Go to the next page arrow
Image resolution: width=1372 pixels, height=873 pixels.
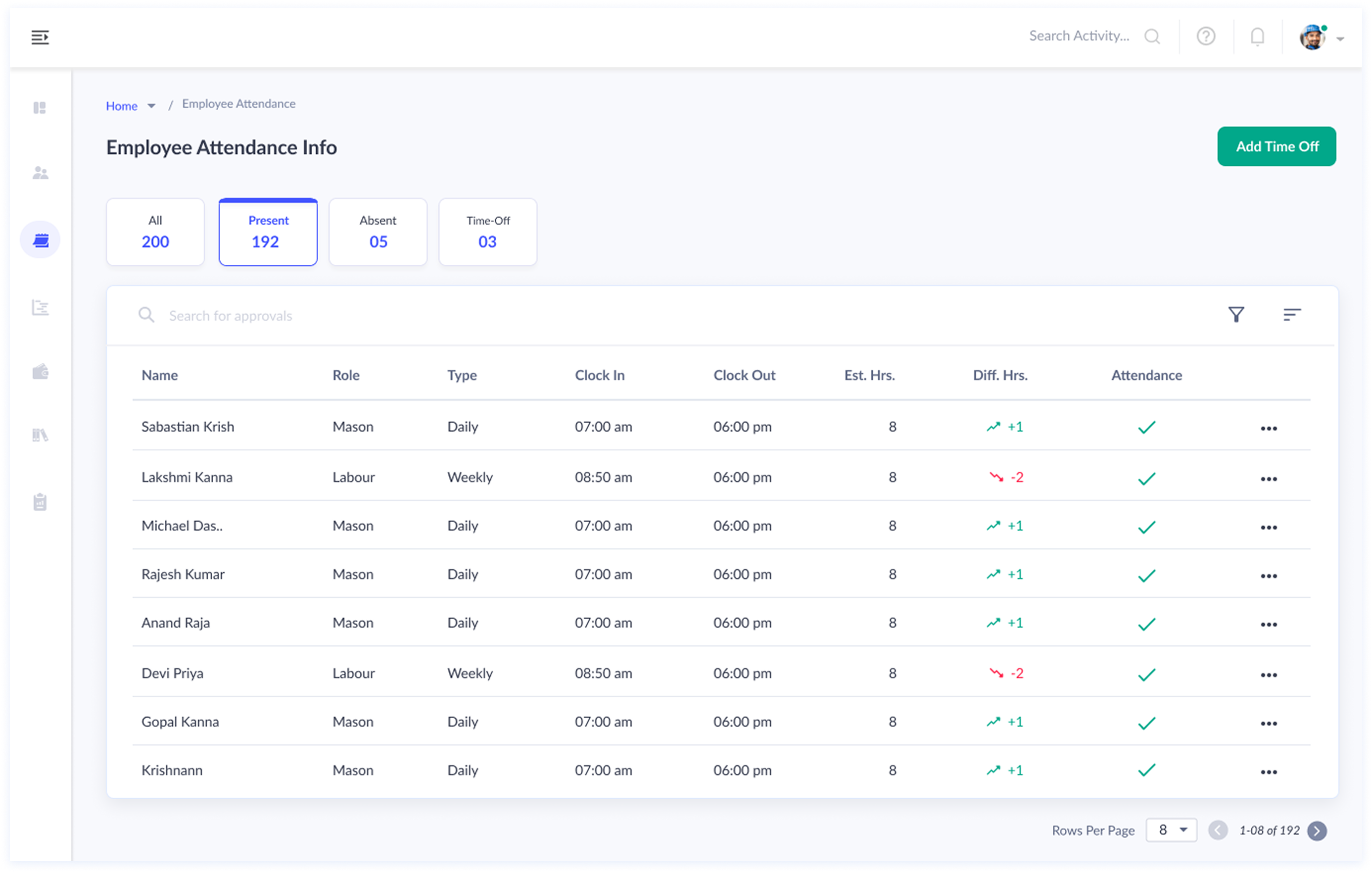(1317, 831)
